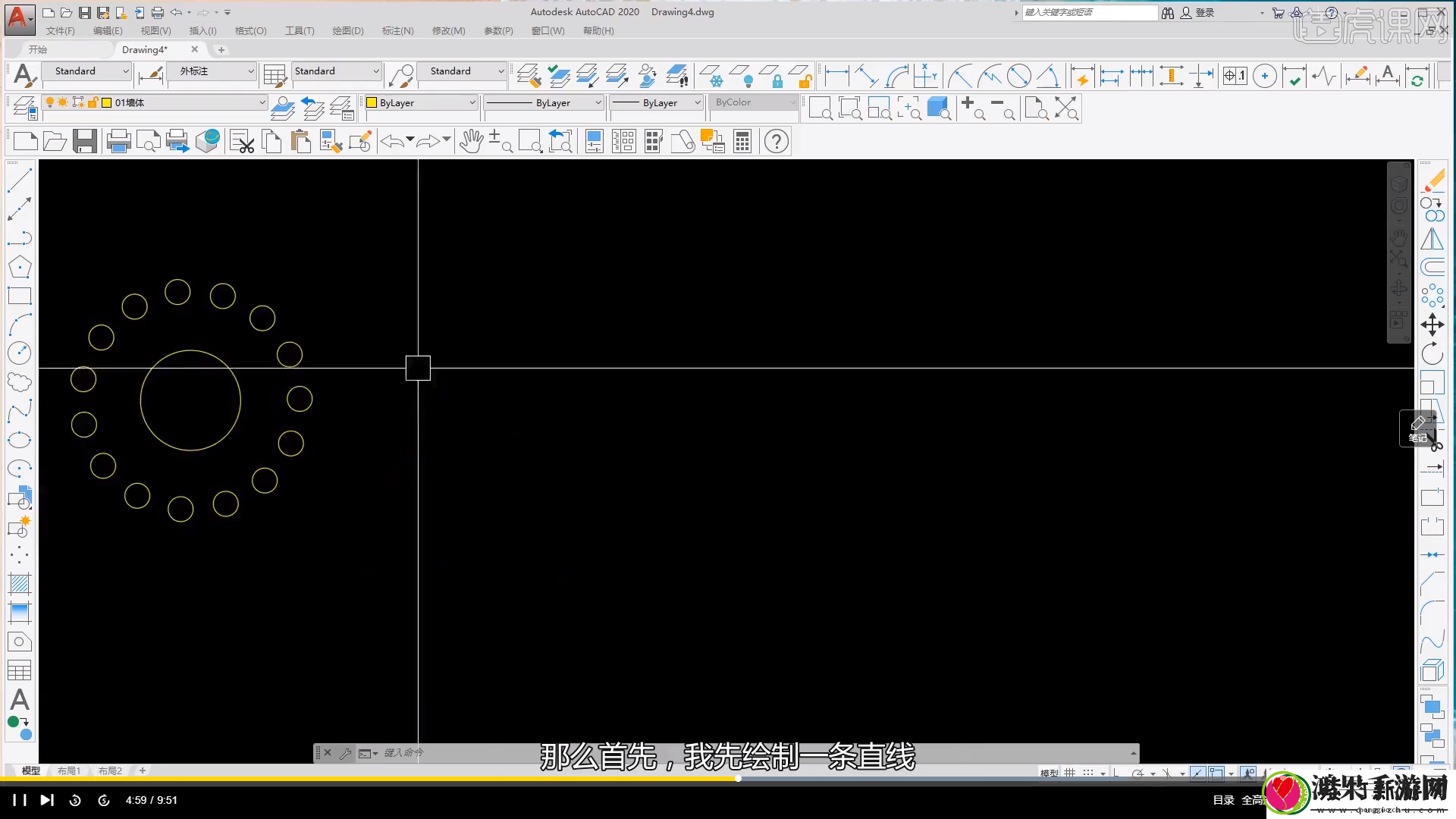Viewport: 1456px width, 819px height.
Task: Switch to the 布局1 layout tab
Action: (69, 770)
